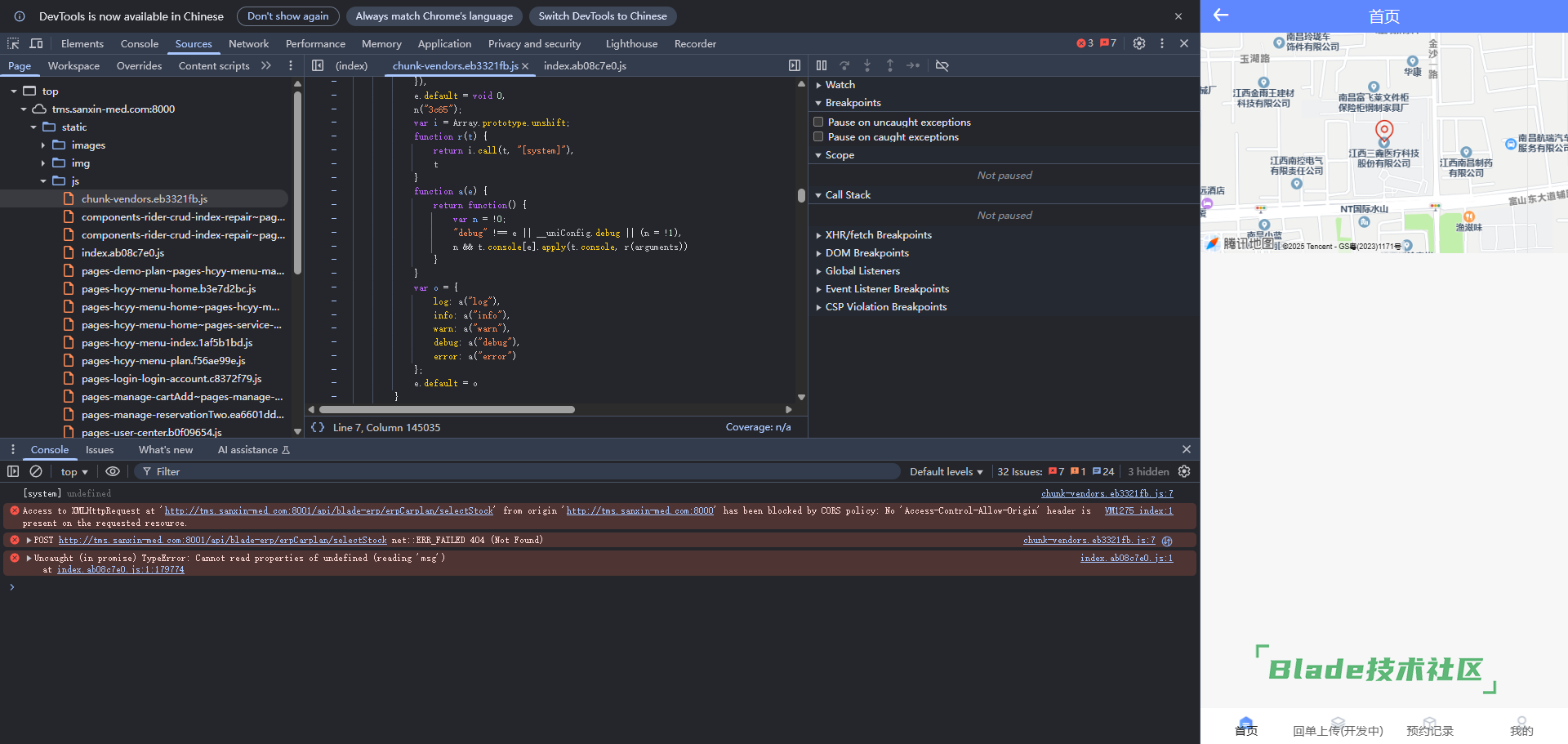Open the Lighthouse tab

coord(631,43)
